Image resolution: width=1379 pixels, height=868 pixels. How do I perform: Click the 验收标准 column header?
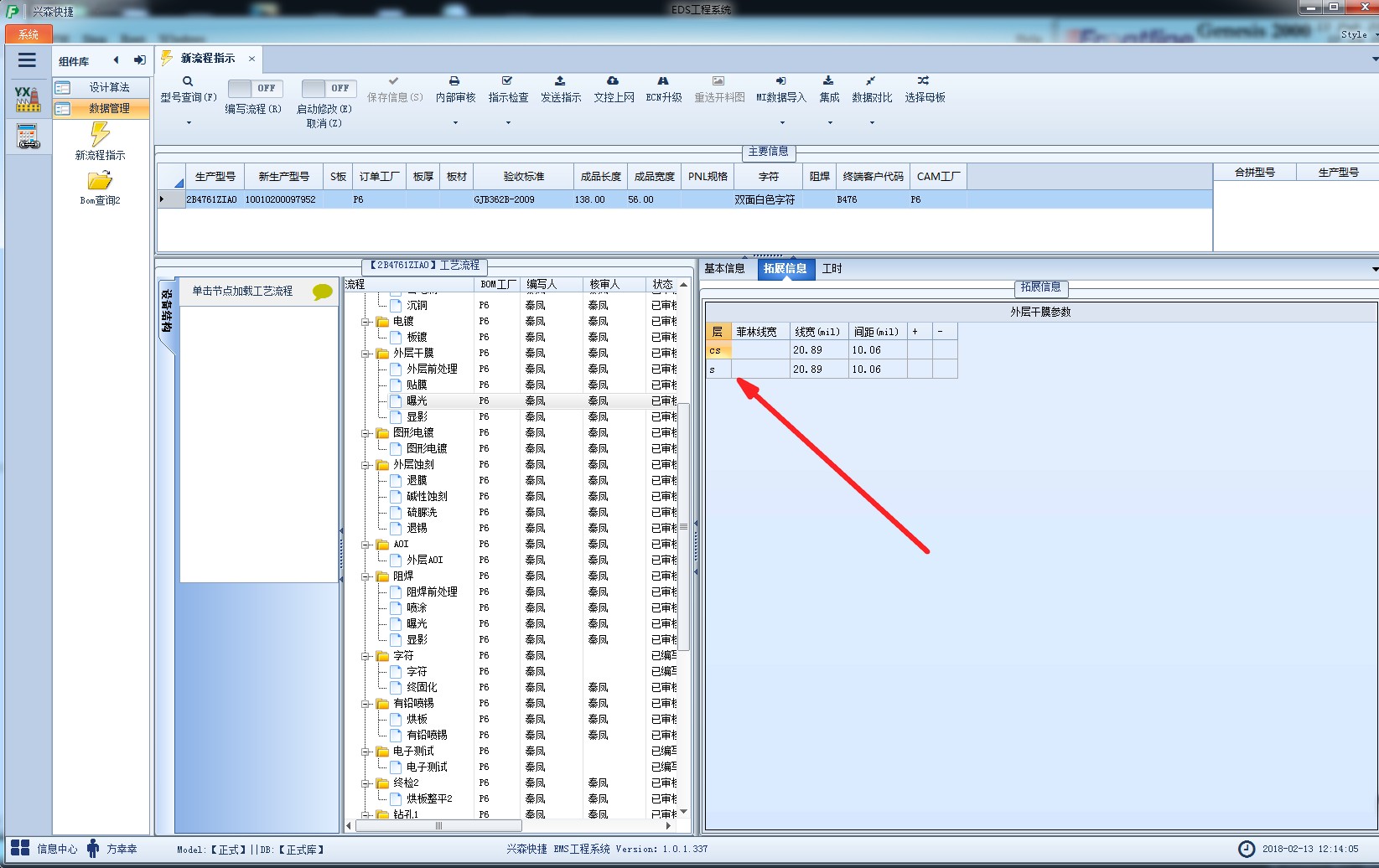click(x=523, y=177)
